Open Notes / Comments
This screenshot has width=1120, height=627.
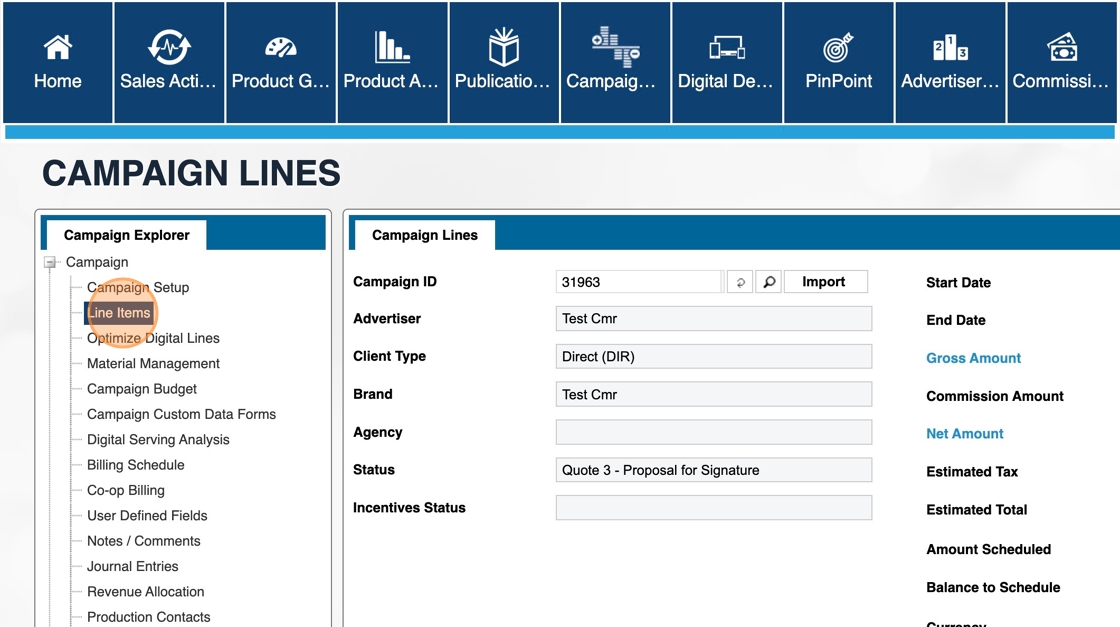tap(144, 541)
